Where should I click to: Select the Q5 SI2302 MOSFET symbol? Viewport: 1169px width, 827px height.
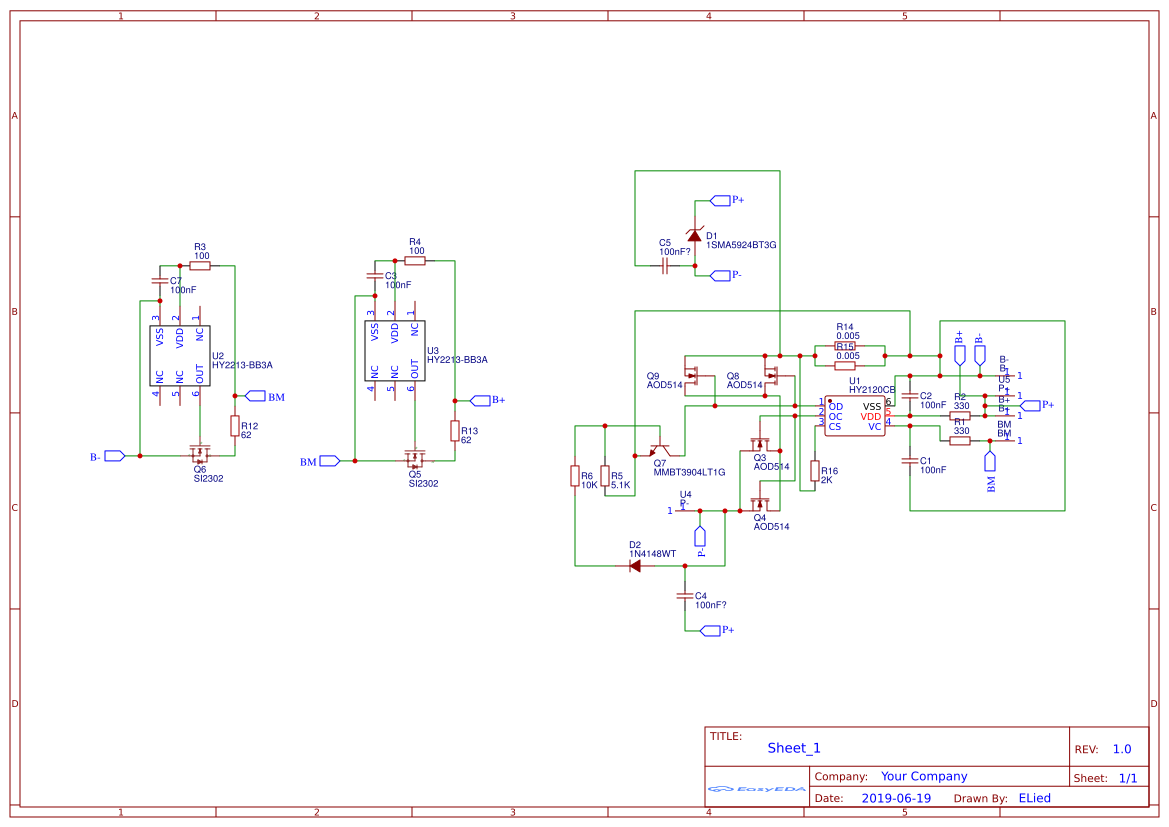tap(415, 459)
